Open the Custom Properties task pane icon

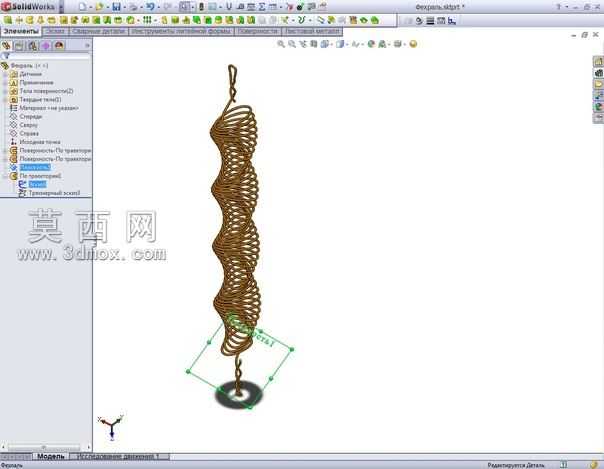click(x=598, y=118)
